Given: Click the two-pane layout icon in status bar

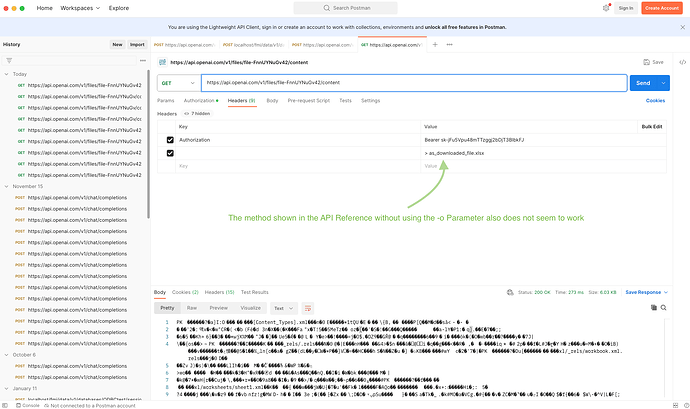Looking at the screenshot, I should tap(675, 405).
